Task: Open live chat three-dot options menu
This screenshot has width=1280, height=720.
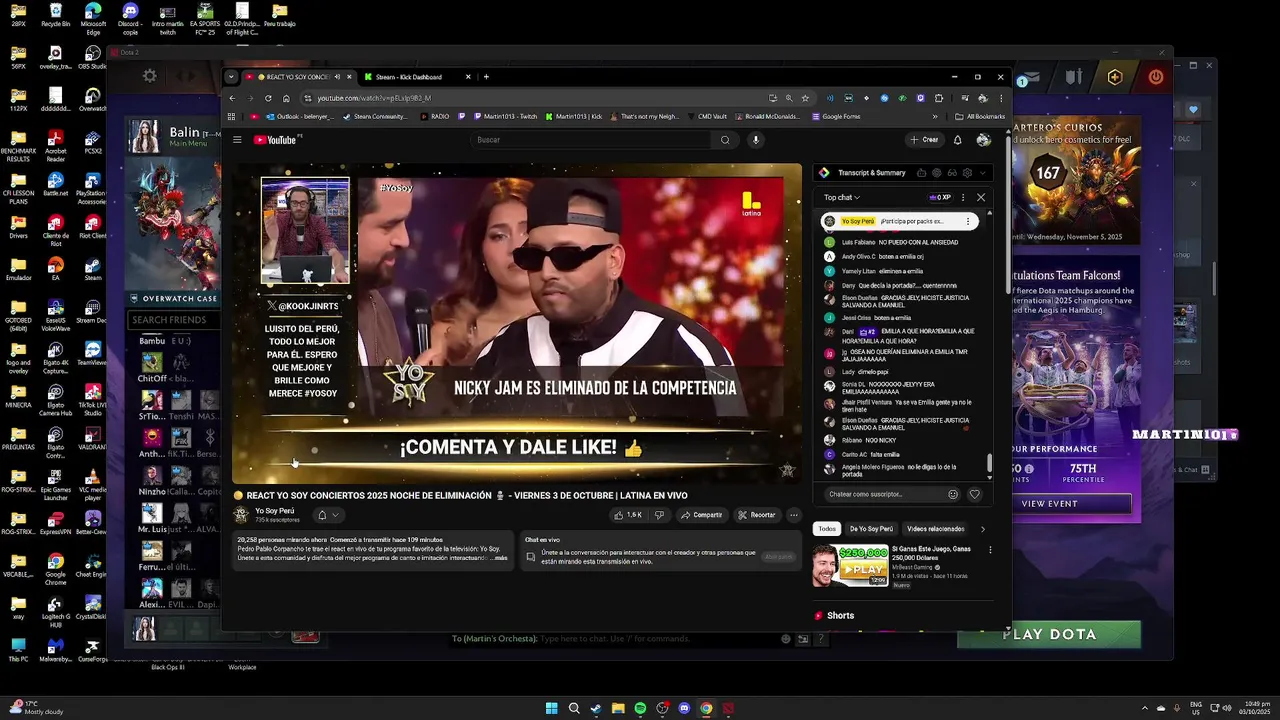Action: coord(963,197)
